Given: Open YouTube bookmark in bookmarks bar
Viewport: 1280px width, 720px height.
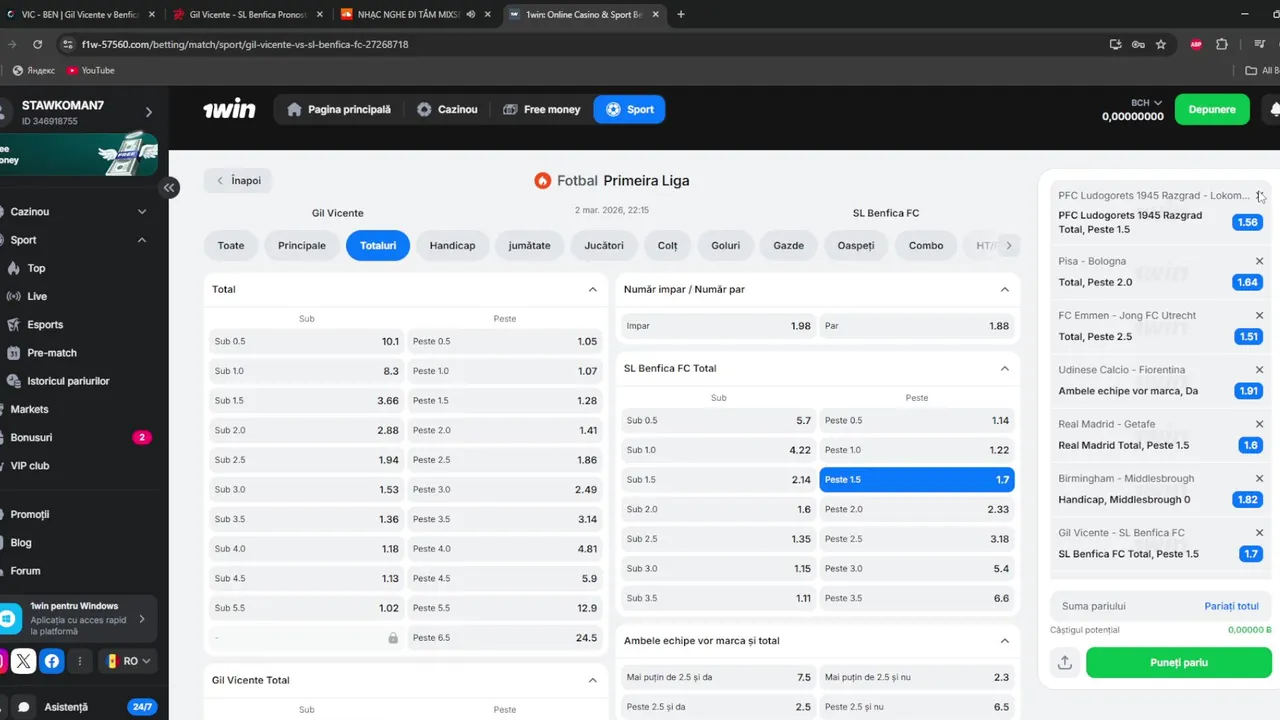Looking at the screenshot, I should coord(90,70).
